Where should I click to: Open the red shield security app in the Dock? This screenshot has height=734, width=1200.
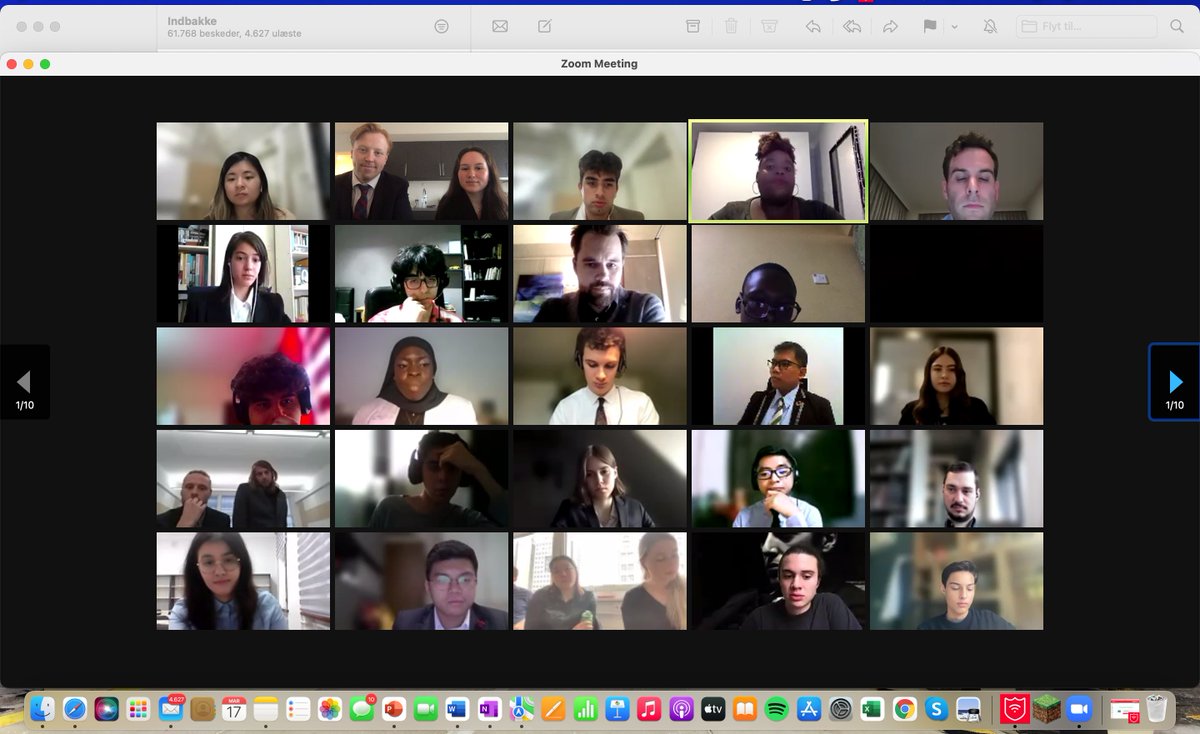[1015, 709]
